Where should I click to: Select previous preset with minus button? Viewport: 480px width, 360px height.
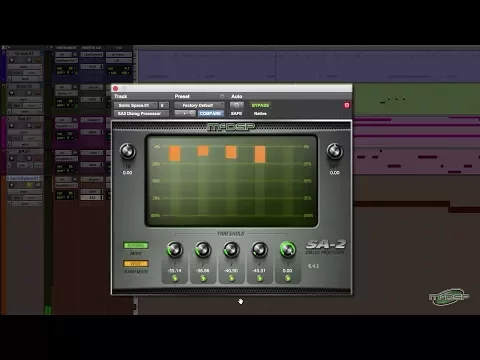click(x=178, y=114)
